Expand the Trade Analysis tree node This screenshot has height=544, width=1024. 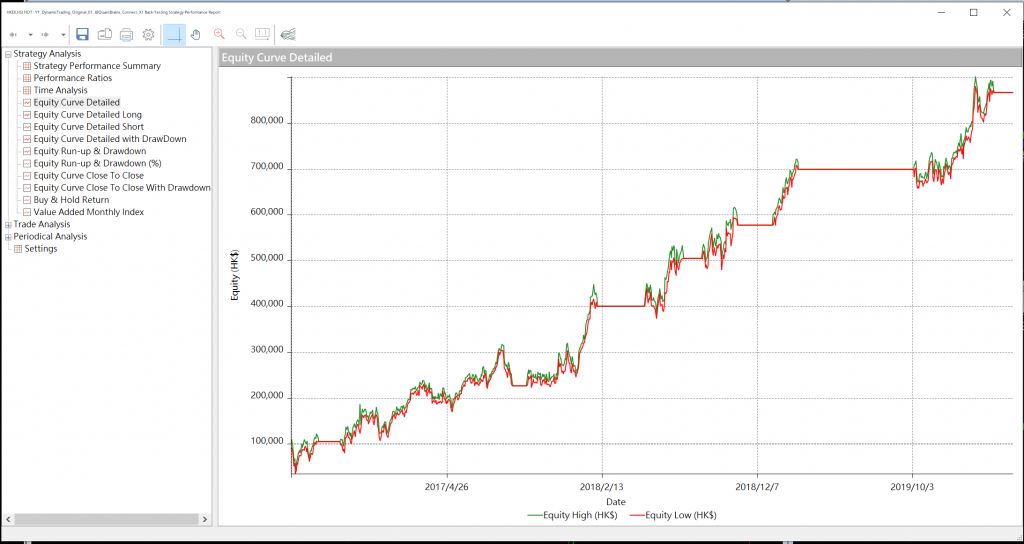click(x=8, y=225)
